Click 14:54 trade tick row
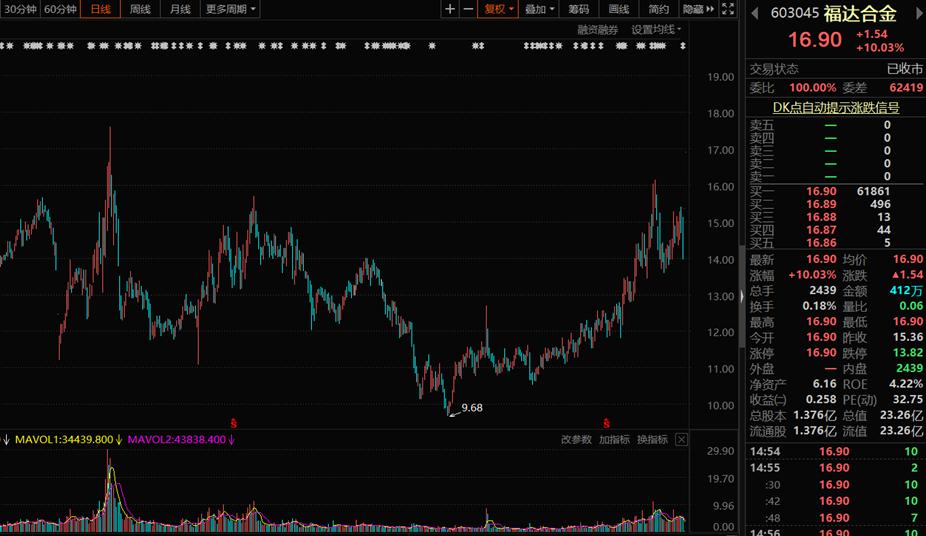This screenshot has height=536, width=926. pos(836,452)
